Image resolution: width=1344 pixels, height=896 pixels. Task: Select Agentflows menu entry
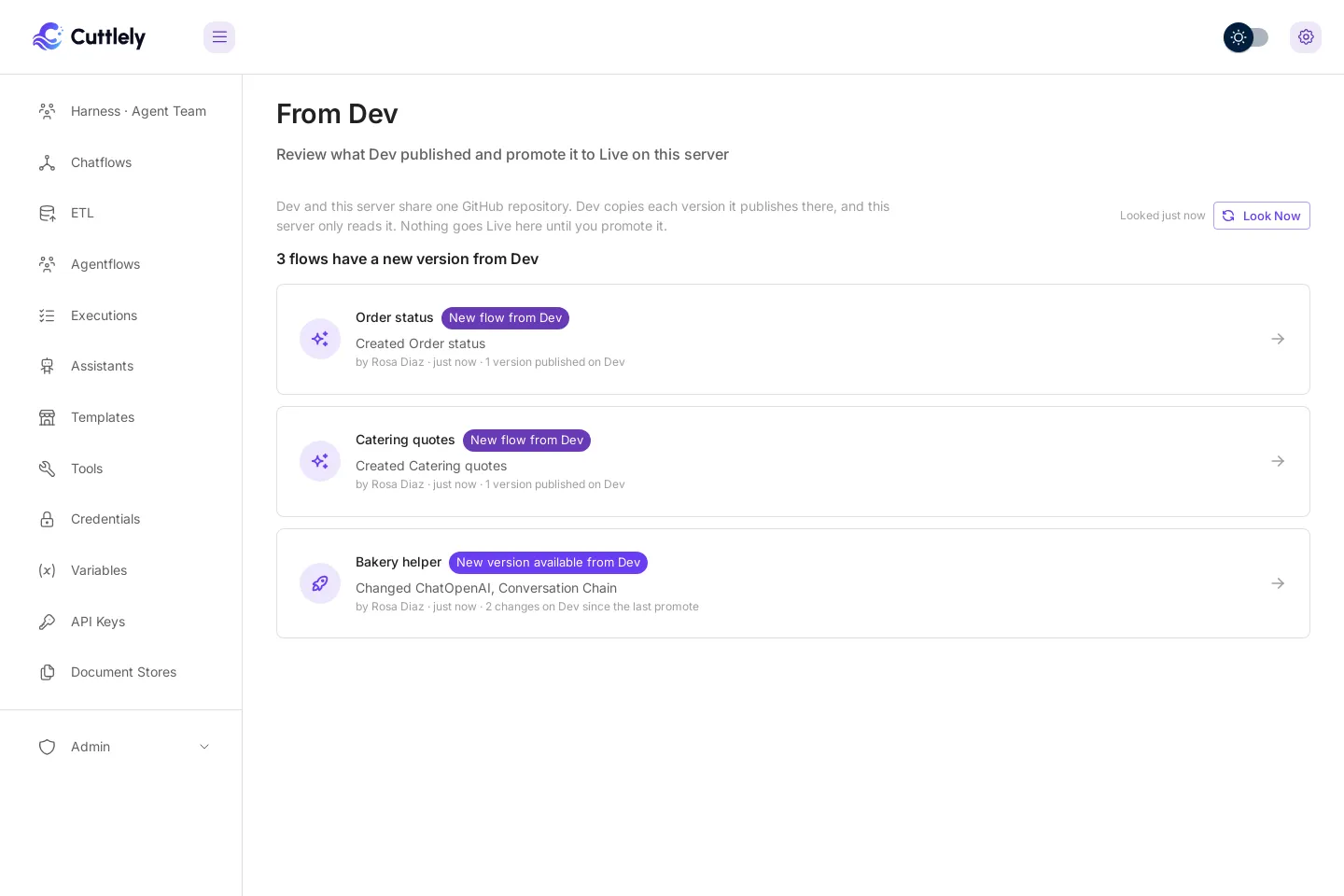click(121, 264)
